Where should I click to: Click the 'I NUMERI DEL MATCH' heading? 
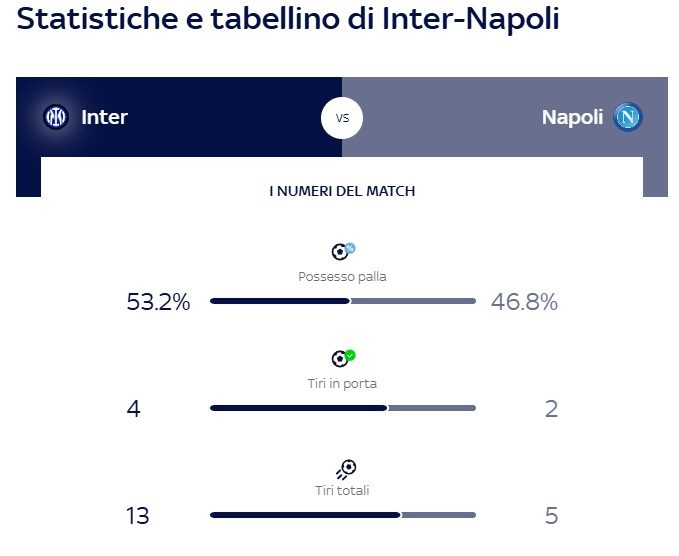coord(342,190)
